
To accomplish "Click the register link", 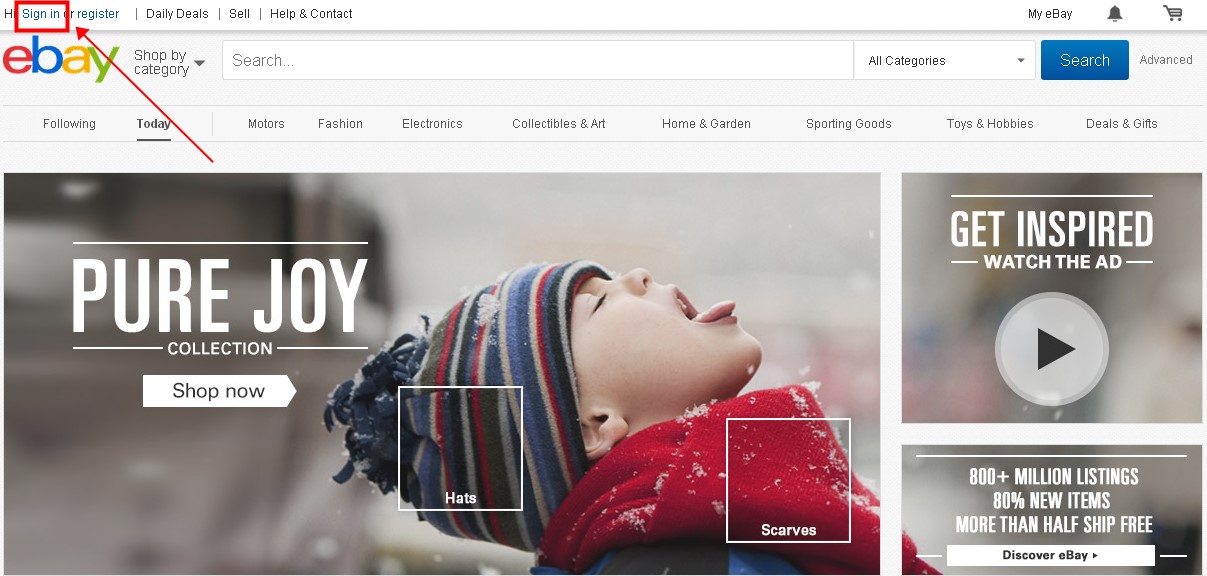I will click(98, 14).
